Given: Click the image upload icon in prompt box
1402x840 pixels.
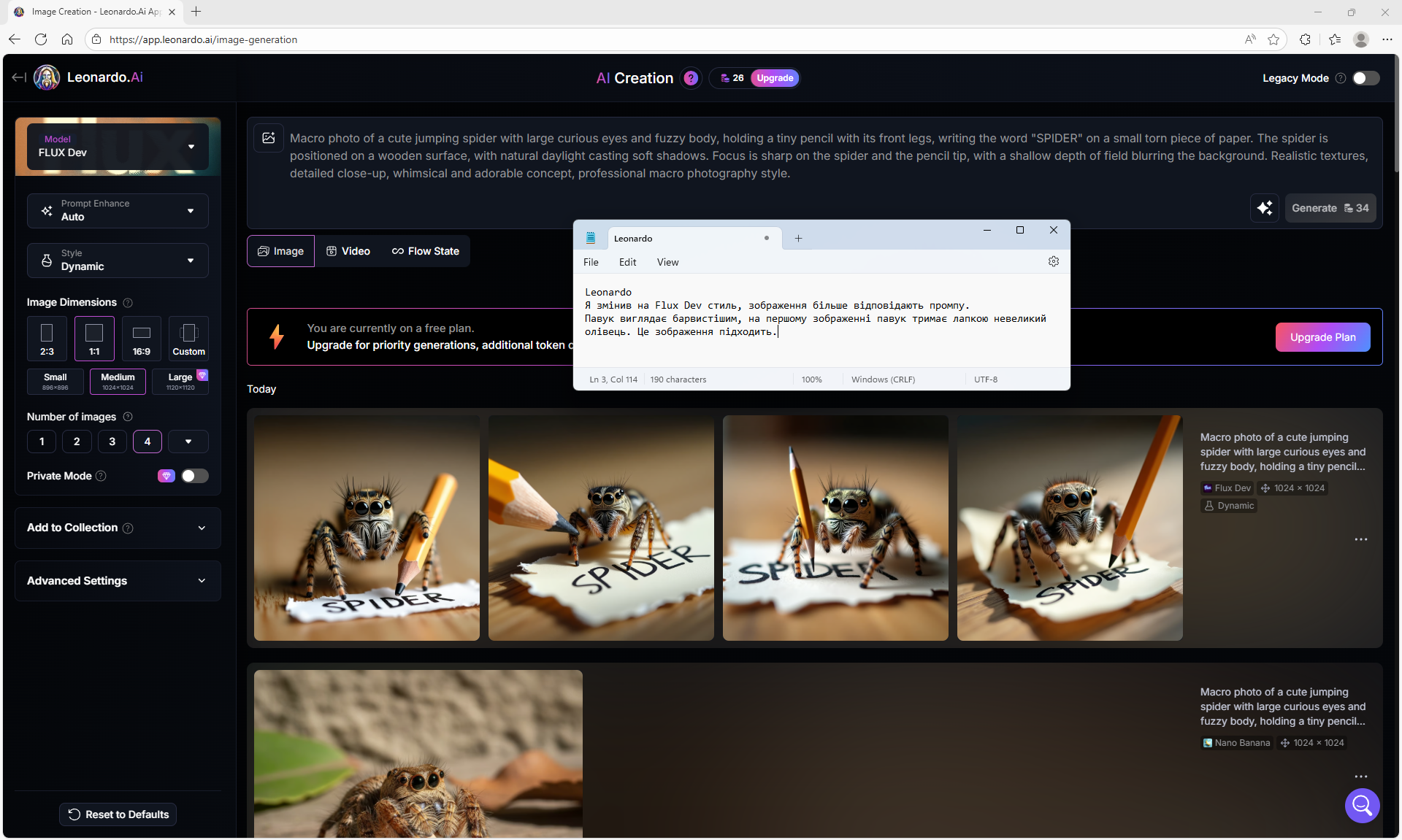Looking at the screenshot, I should coord(269,138).
